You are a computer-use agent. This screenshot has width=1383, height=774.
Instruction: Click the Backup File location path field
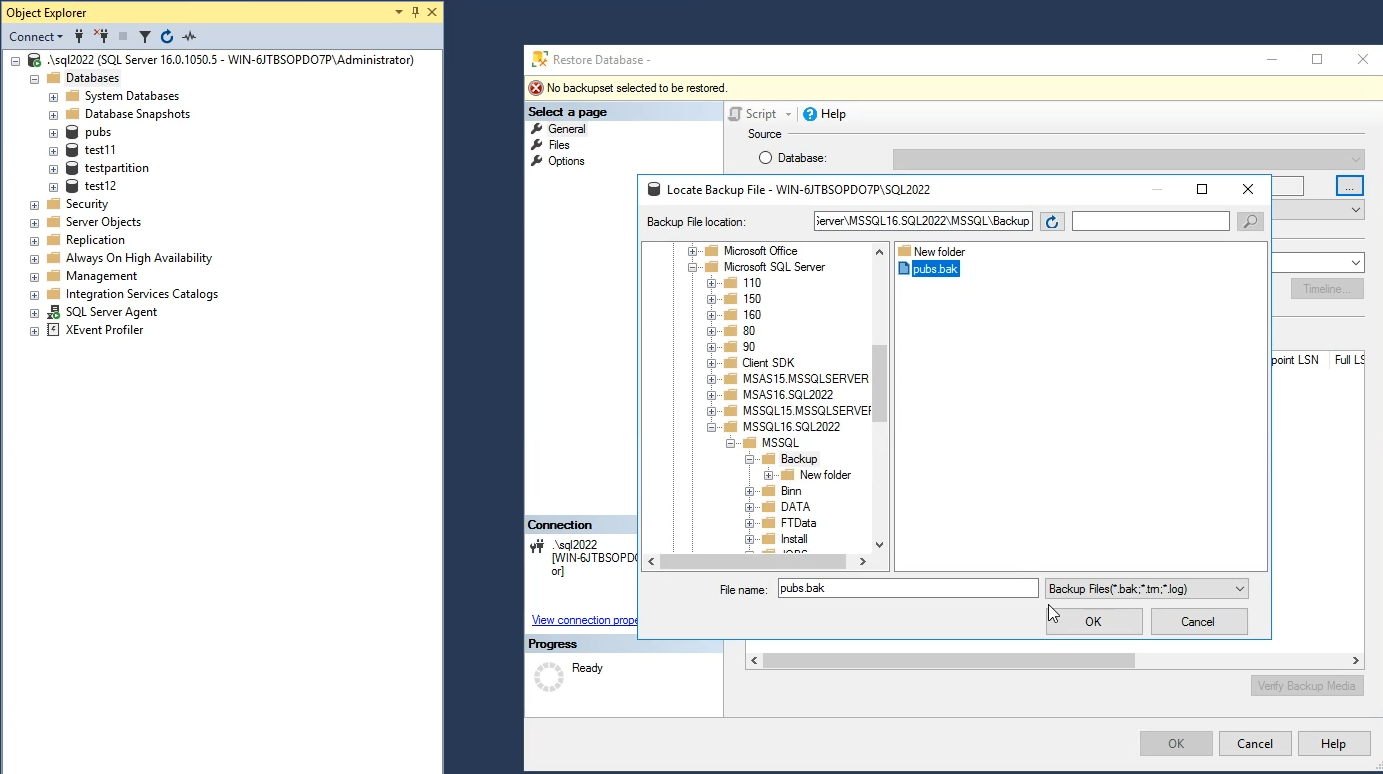coord(923,221)
